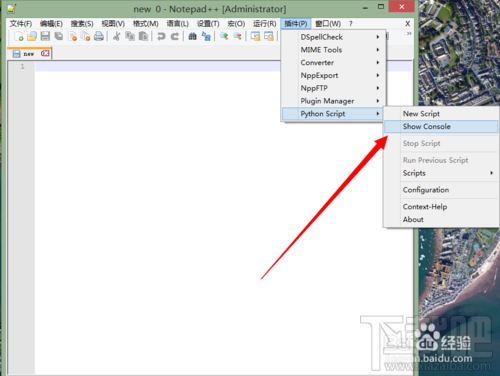Maximize the Notepad++ window

click(381, 7)
